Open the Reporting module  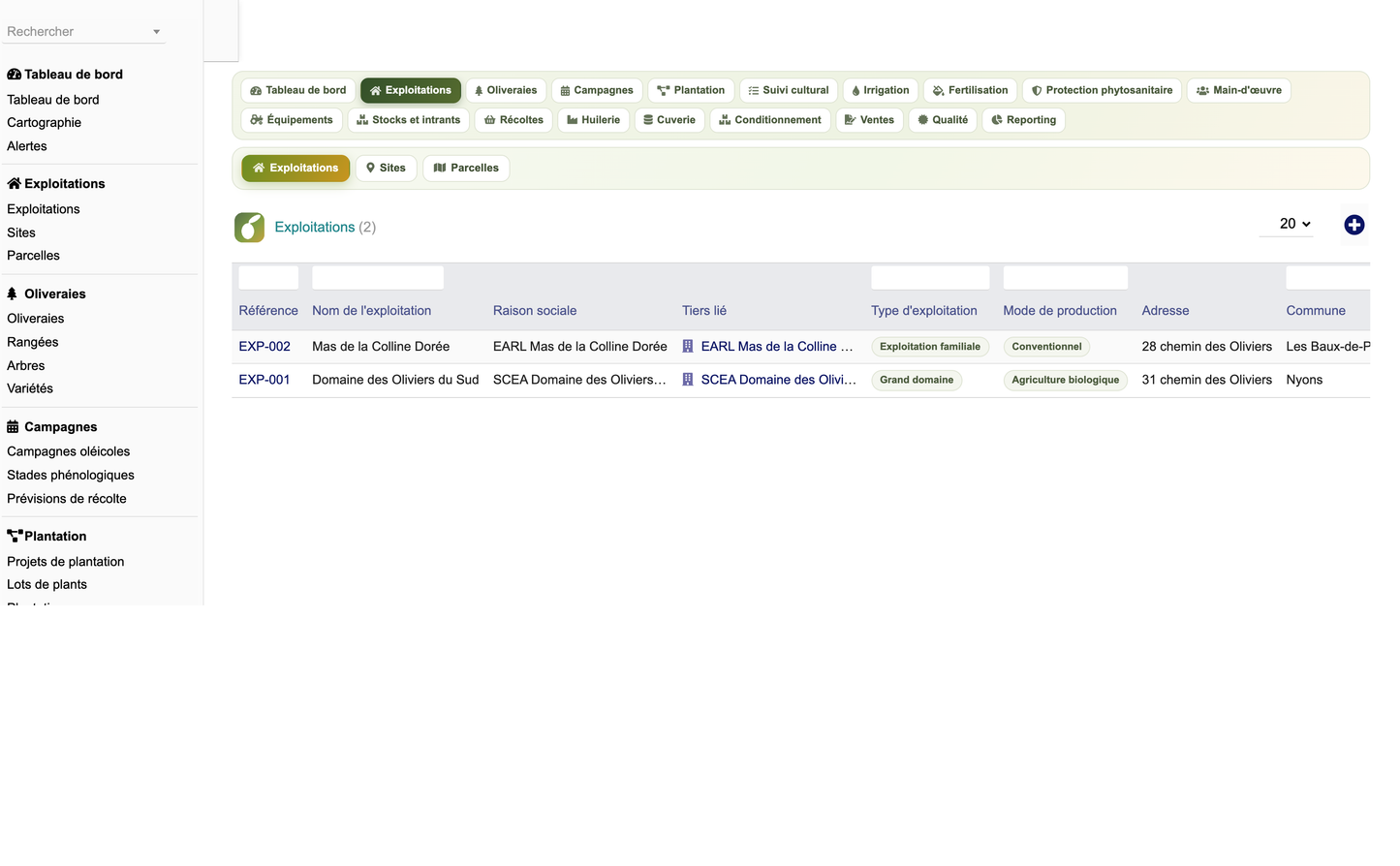[x=1024, y=120]
